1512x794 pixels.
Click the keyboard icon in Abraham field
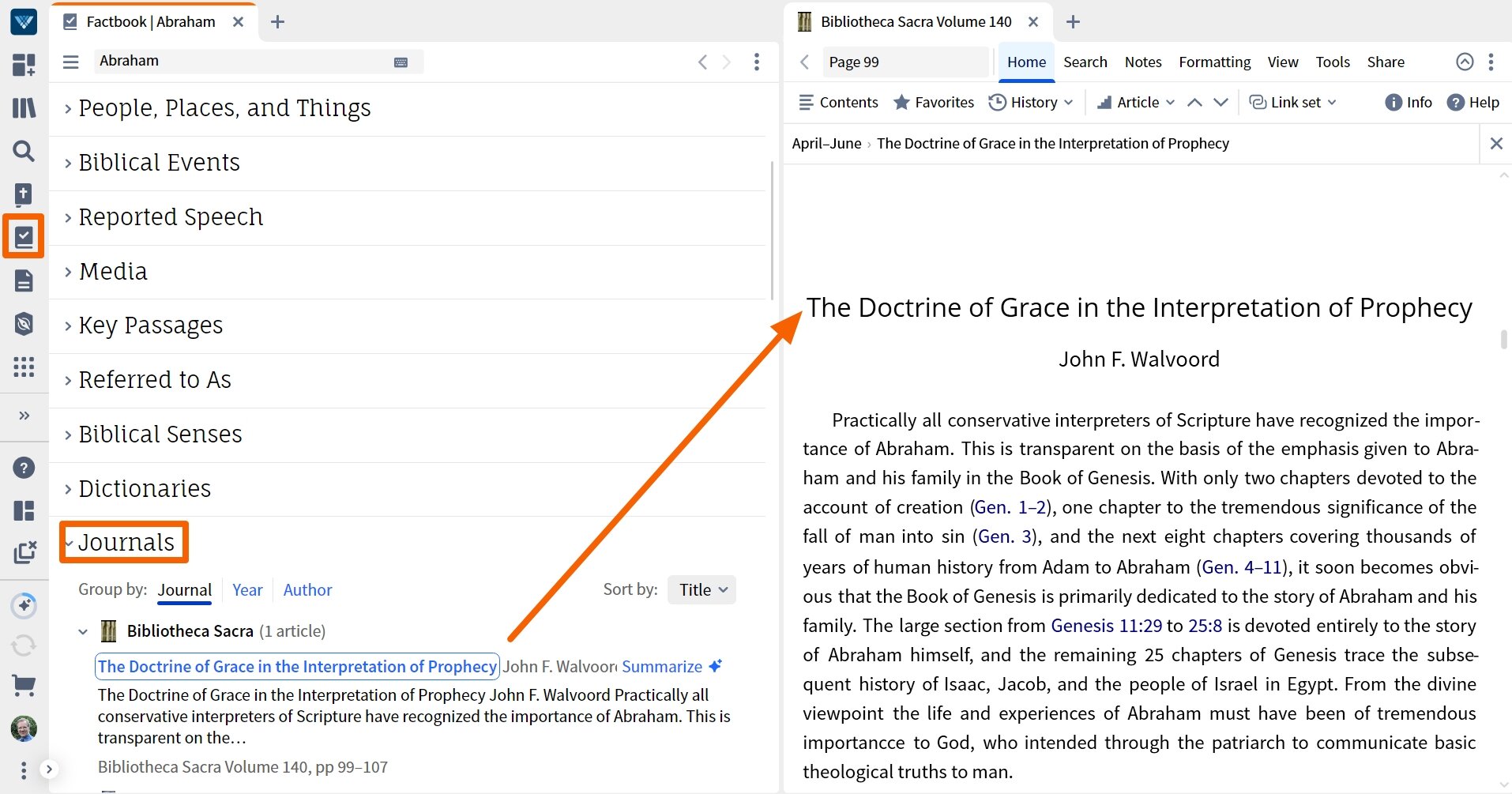coord(401,62)
